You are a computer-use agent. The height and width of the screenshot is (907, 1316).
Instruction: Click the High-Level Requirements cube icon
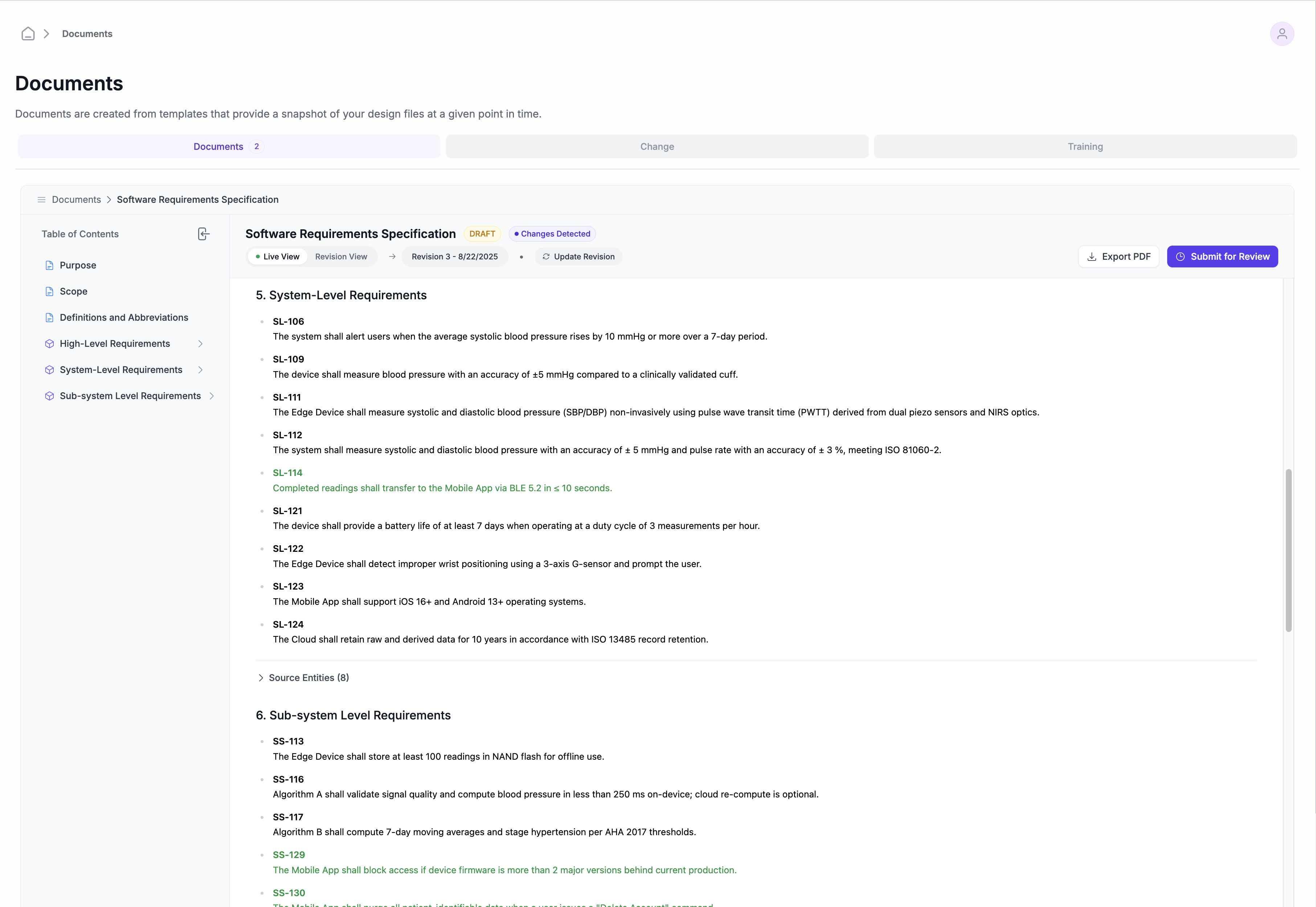pyautogui.click(x=49, y=344)
